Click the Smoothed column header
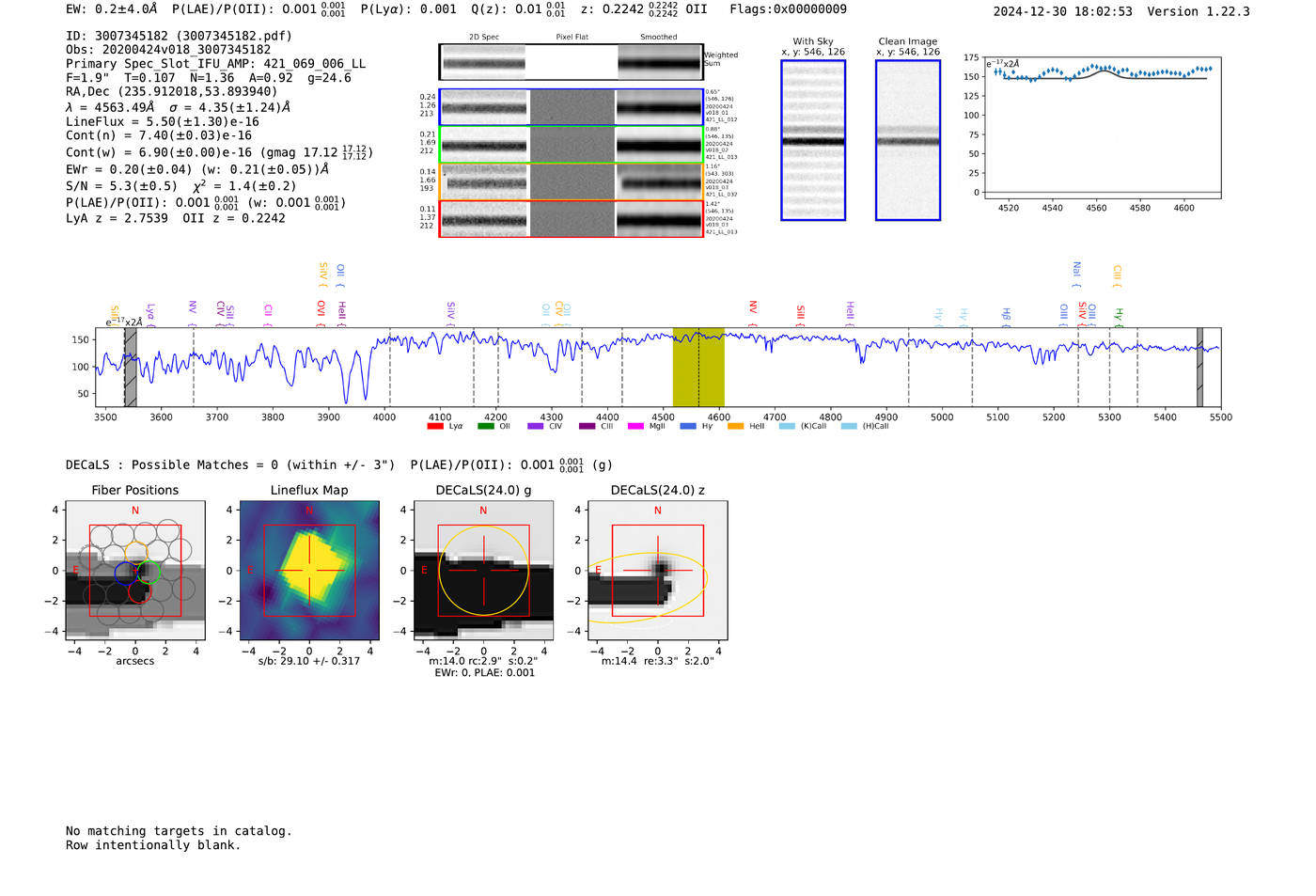Image resolution: width=1316 pixels, height=896 pixels. click(x=659, y=38)
